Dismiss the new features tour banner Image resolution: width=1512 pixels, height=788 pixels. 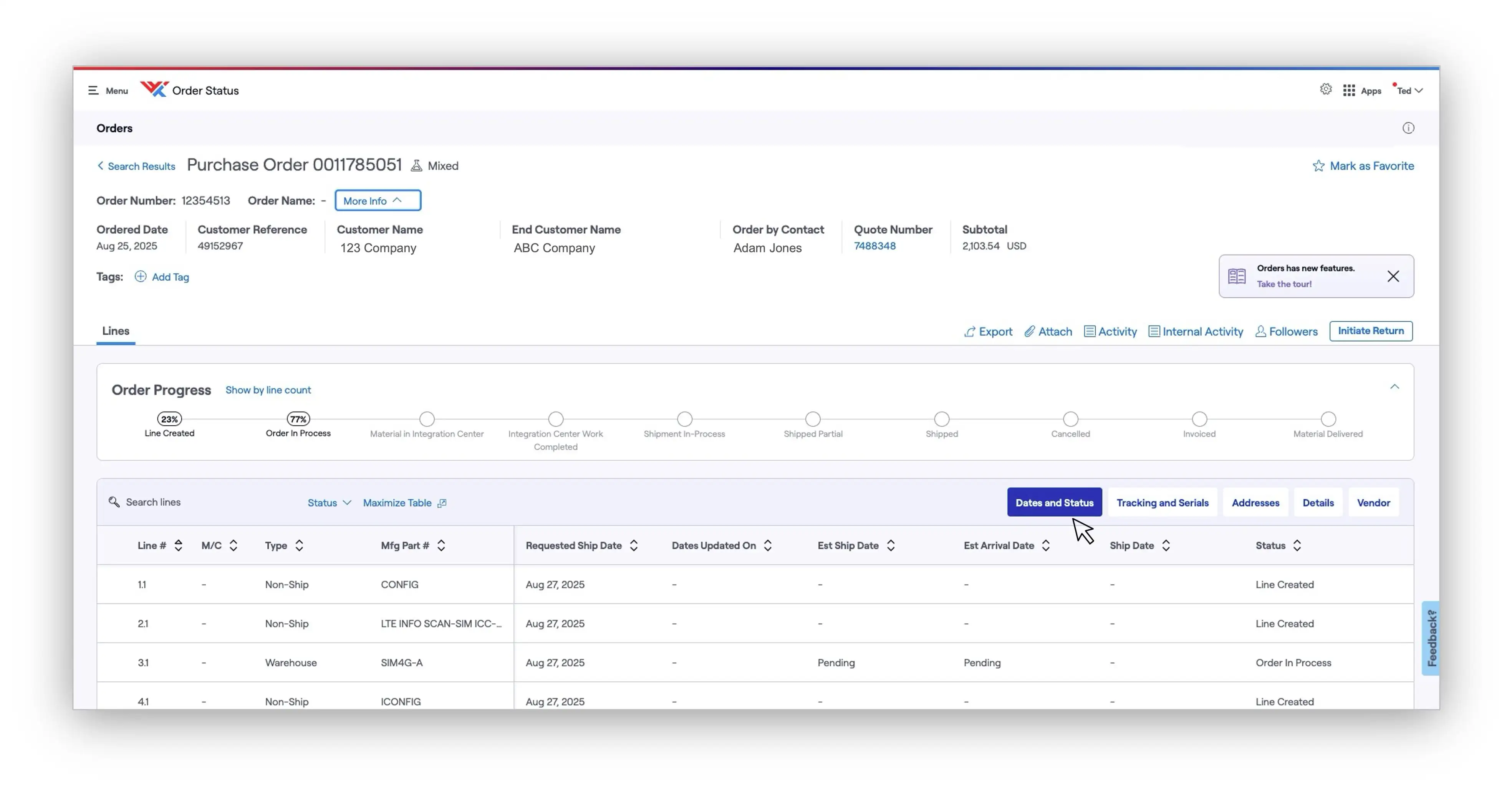pyautogui.click(x=1393, y=276)
